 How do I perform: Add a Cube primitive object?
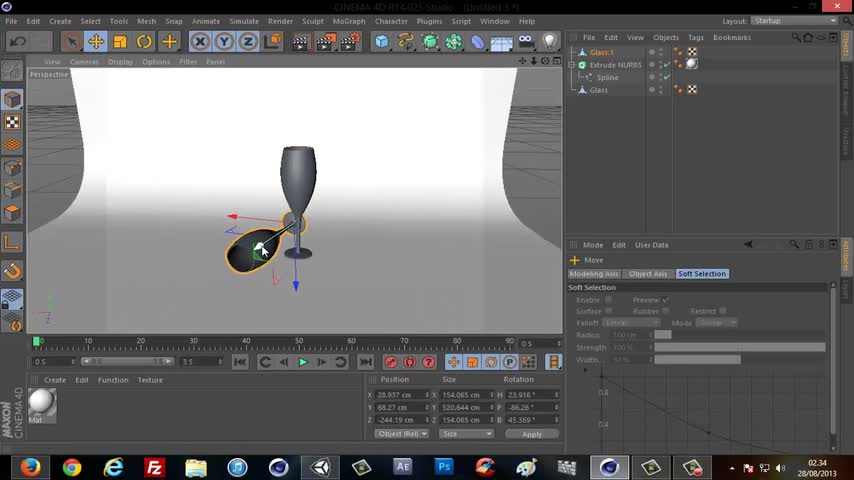click(382, 41)
